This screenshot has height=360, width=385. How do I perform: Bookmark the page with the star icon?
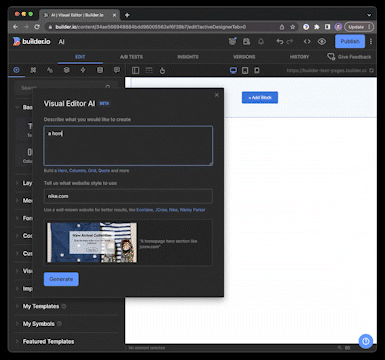coord(293,27)
